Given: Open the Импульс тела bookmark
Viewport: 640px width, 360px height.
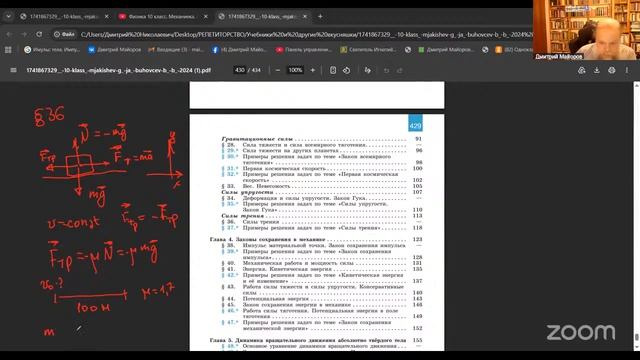Looking at the screenshot, I should click(52, 50).
